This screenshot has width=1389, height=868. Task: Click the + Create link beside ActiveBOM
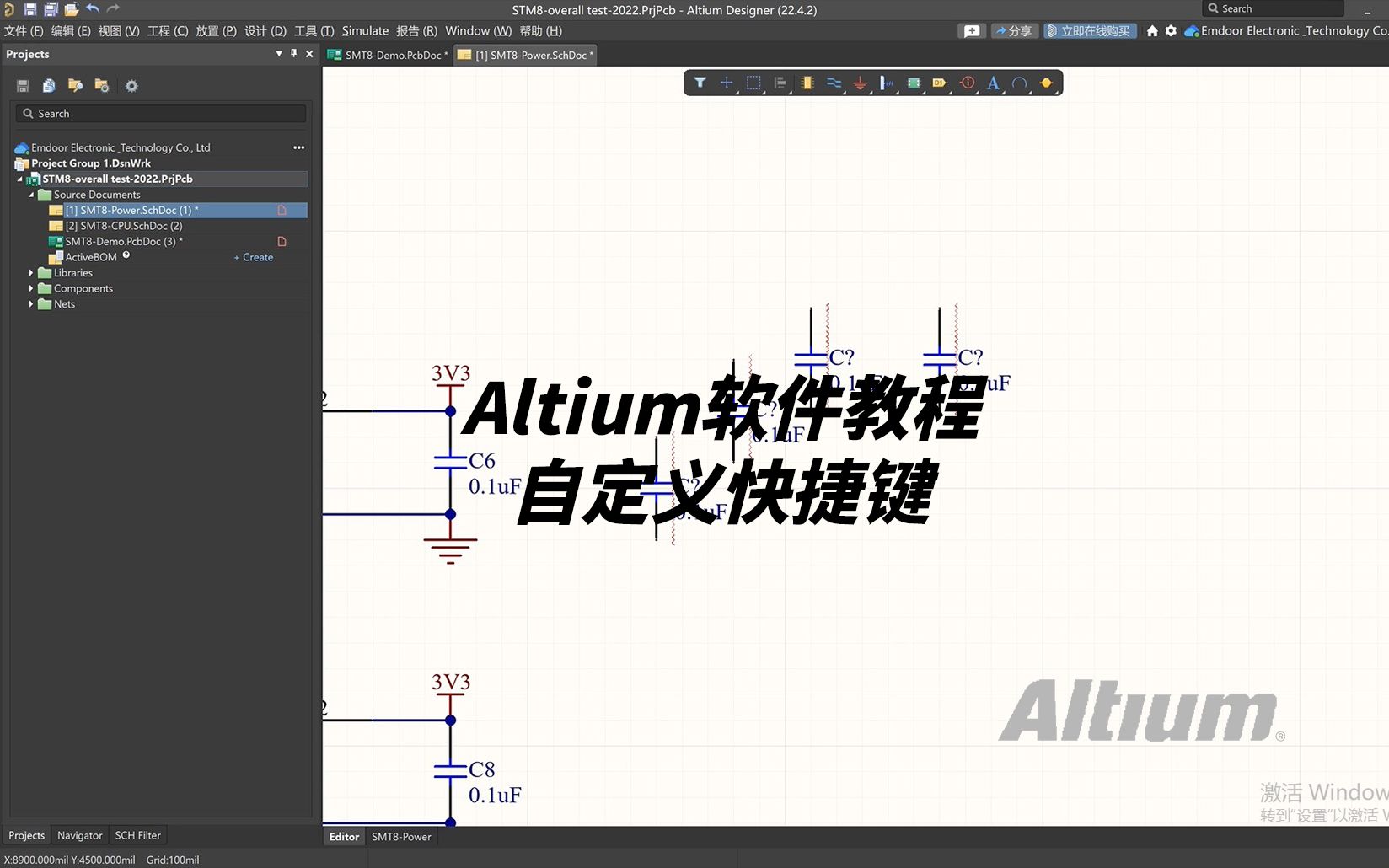(254, 257)
